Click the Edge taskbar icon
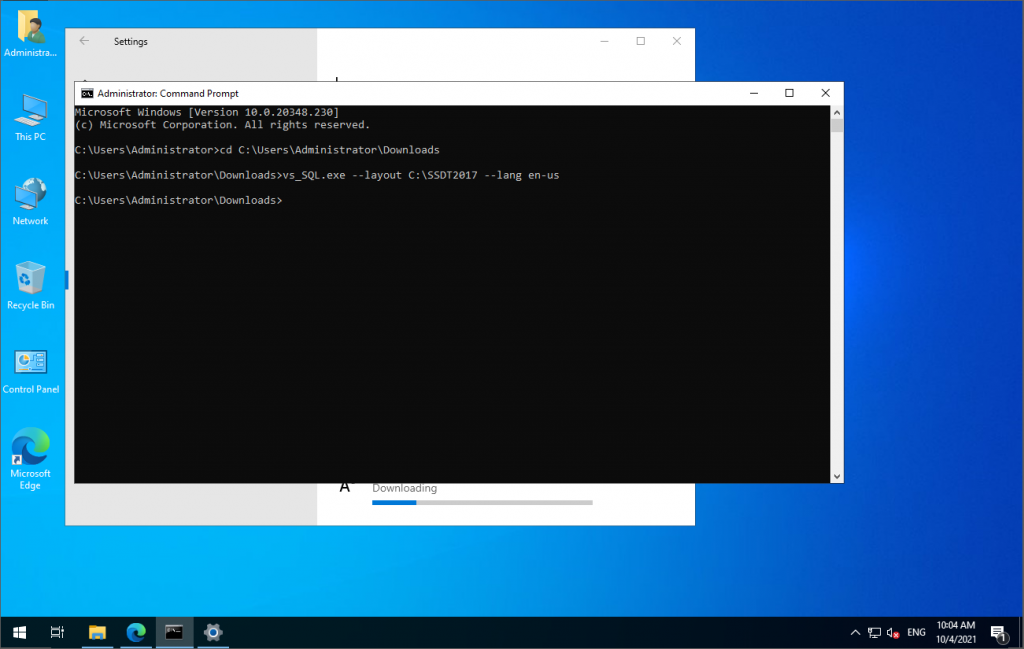This screenshot has height=649, width=1024. (x=136, y=632)
